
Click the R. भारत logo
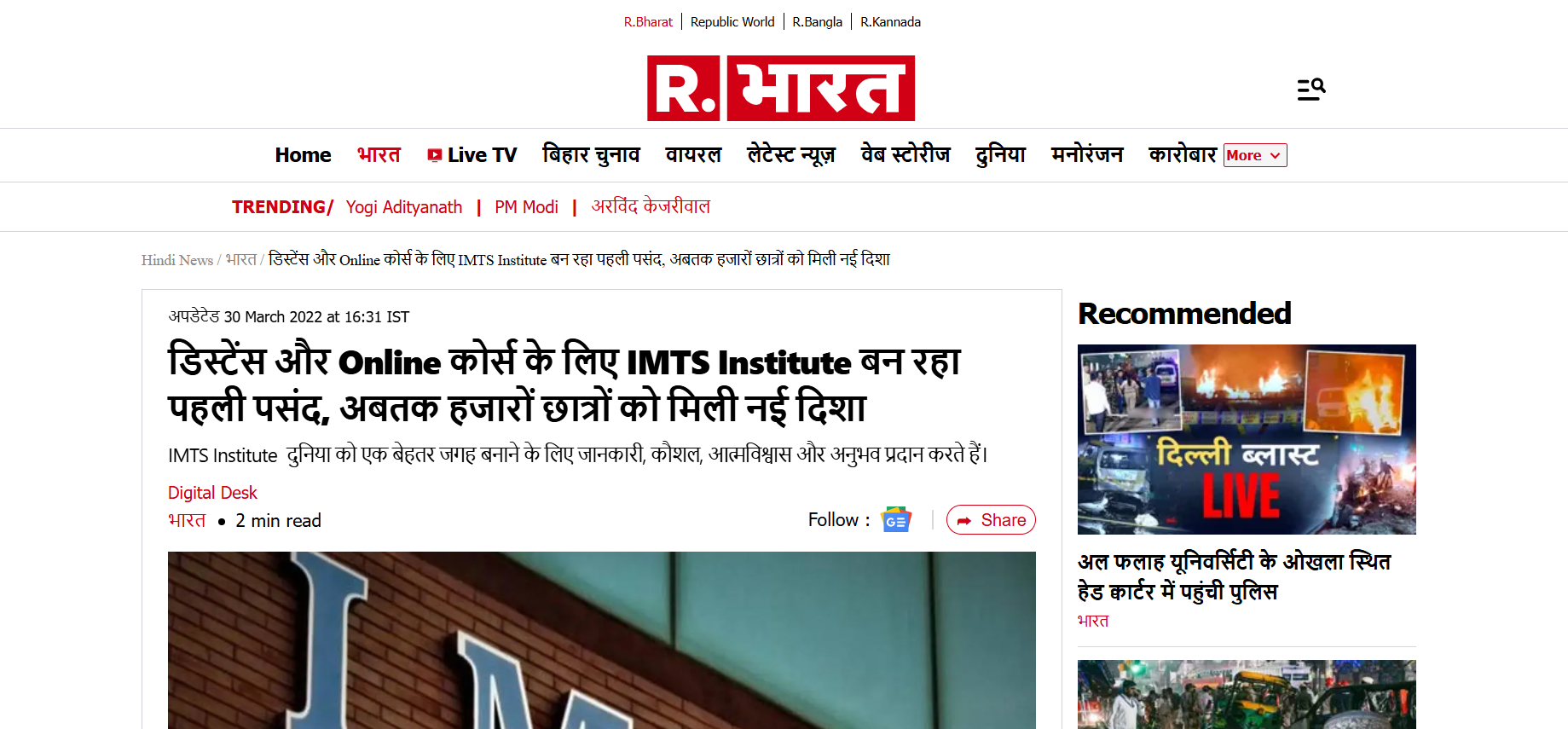781,88
